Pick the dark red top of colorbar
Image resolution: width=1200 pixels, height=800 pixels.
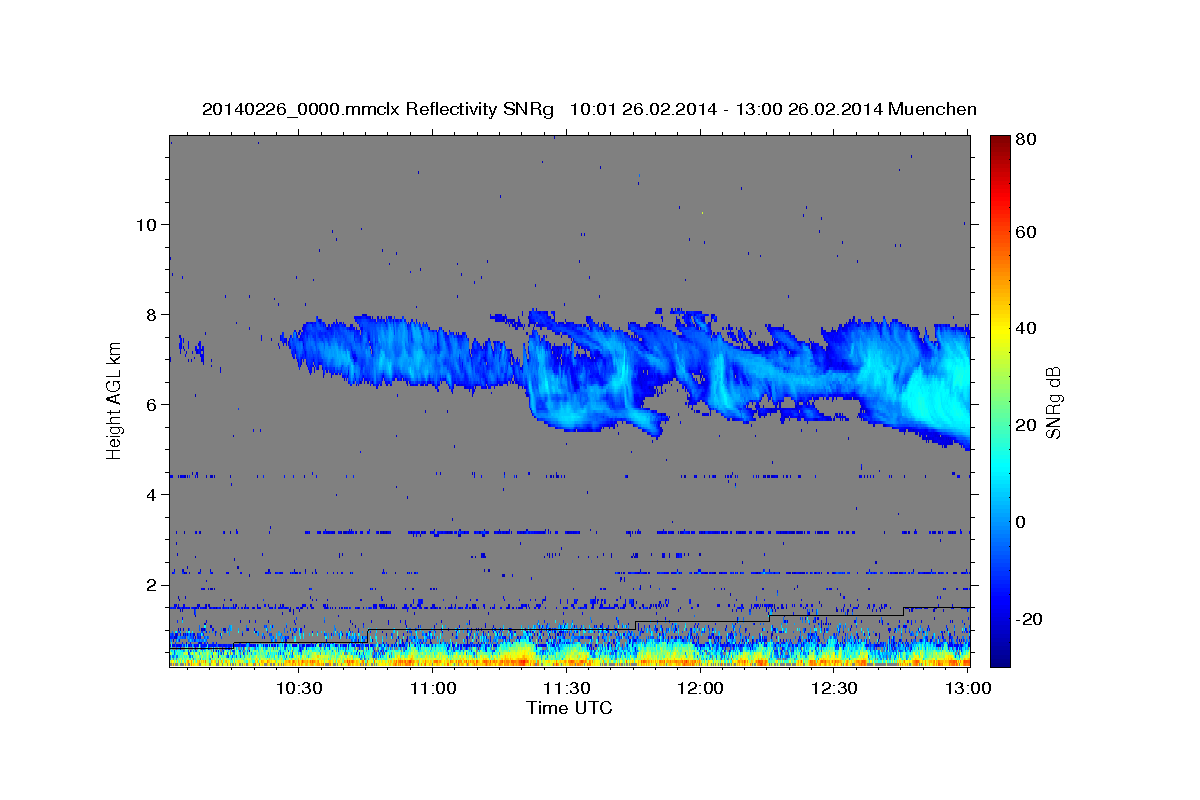(x=1000, y=145)
